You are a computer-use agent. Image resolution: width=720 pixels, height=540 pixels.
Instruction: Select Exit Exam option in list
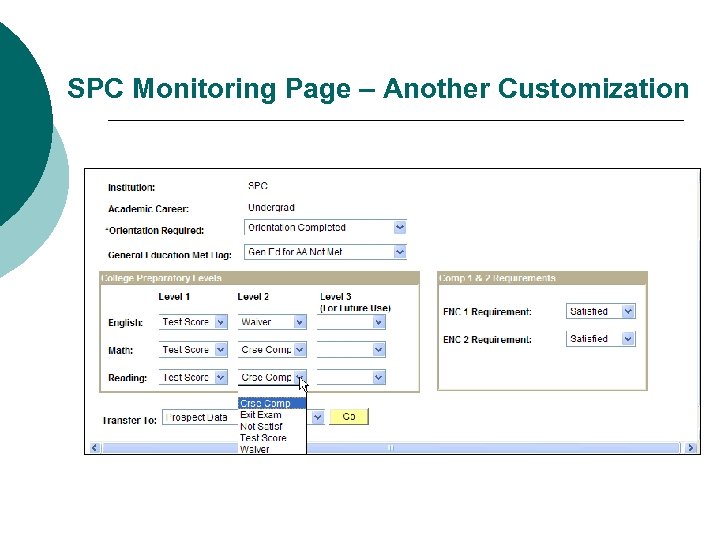272,415
